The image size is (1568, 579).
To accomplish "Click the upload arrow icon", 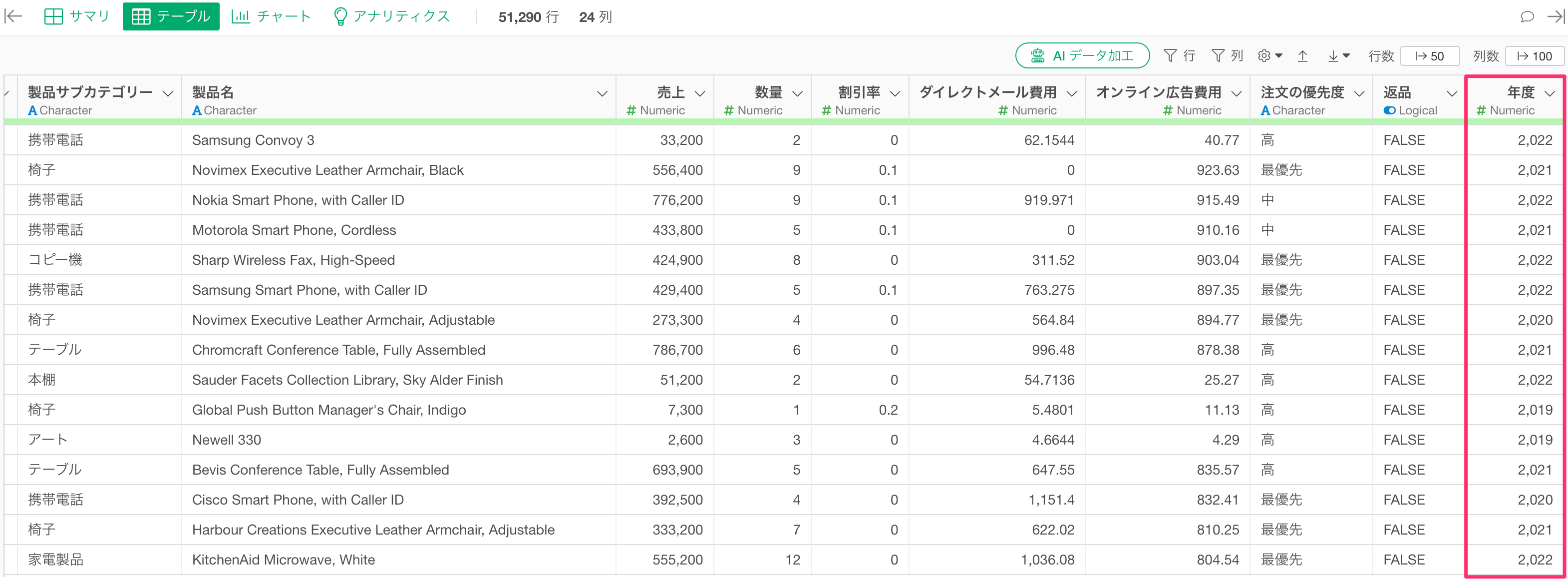I will (x=1302, y=56).
